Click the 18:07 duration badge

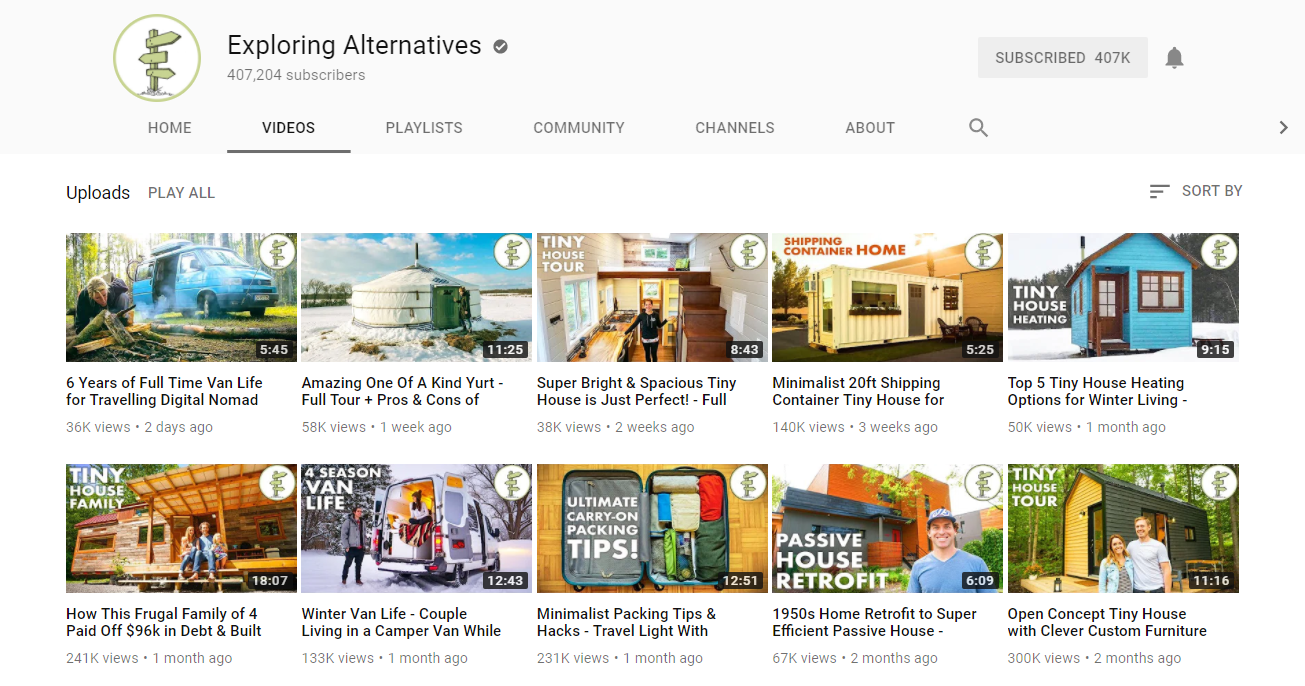(x=269, y=581)
